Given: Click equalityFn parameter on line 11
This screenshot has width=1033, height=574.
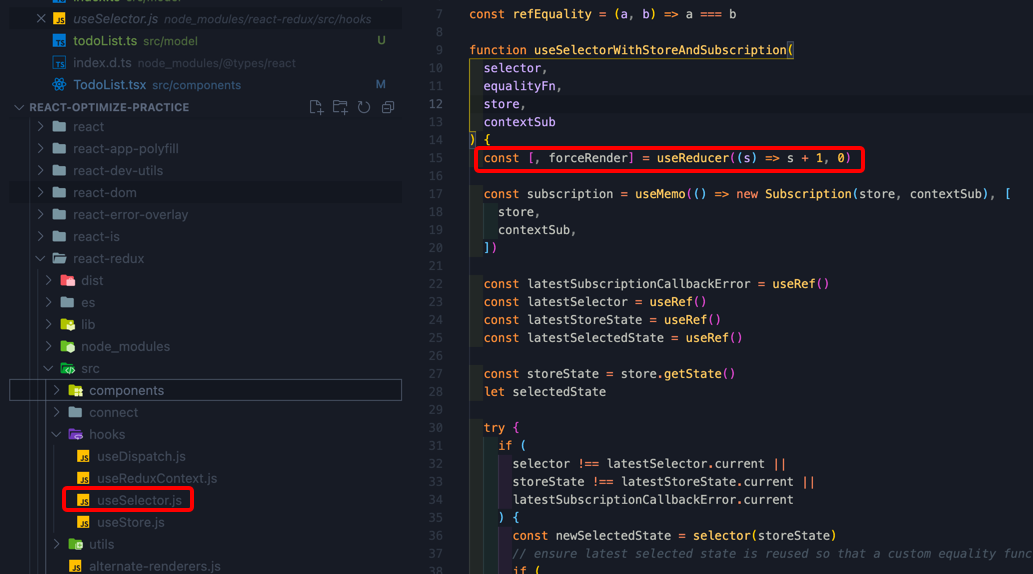Looking at the screenshot, I should (519, 86).
